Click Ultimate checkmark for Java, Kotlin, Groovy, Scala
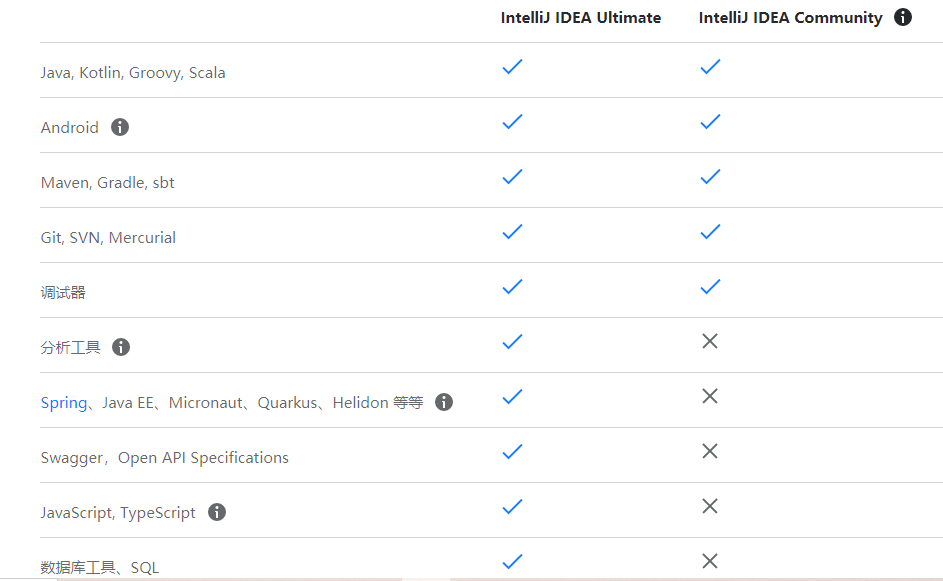Screen dimensions: 943x581 click(x=512, y=67)
